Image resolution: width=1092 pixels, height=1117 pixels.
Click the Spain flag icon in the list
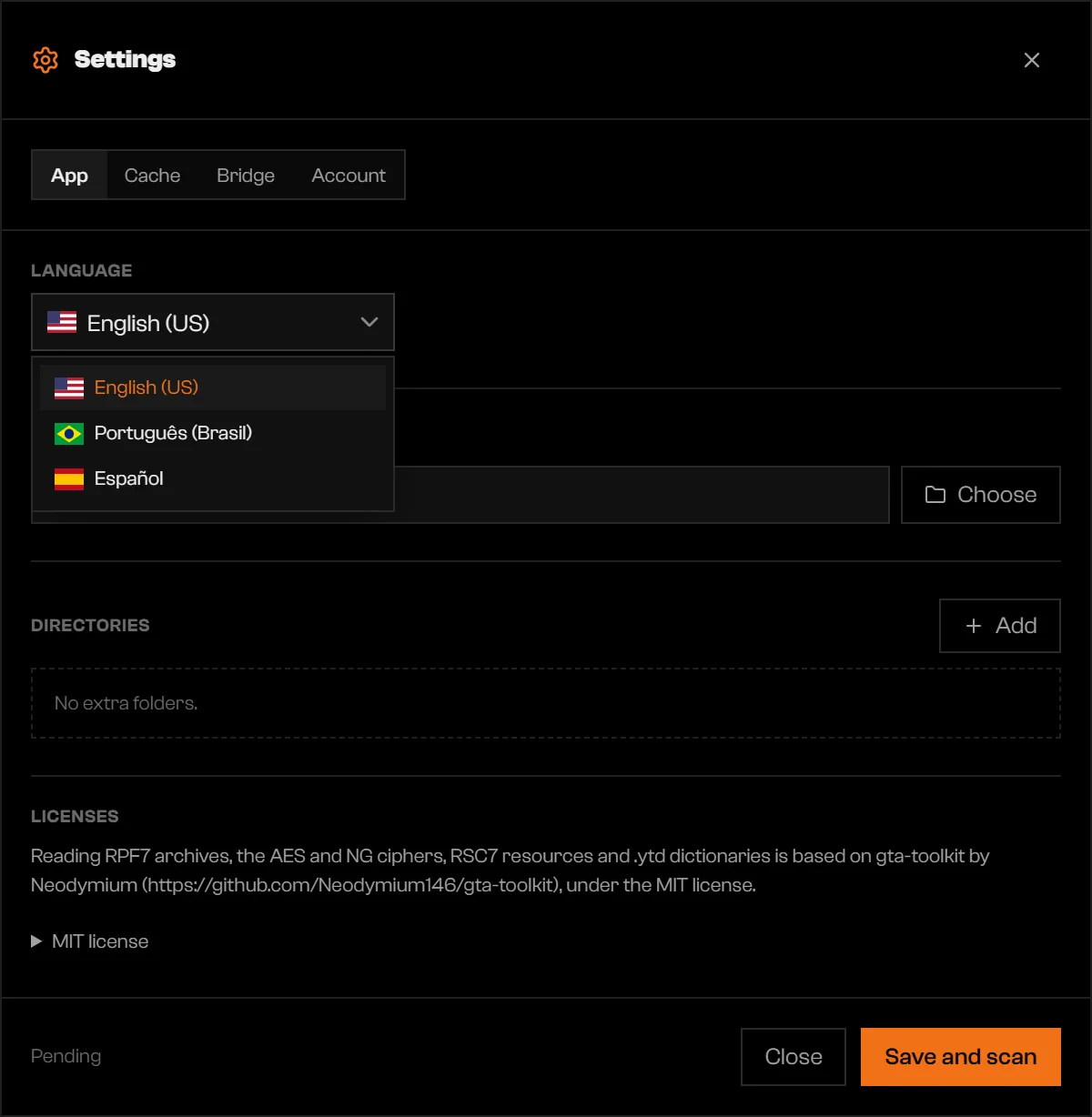(69, 479)
